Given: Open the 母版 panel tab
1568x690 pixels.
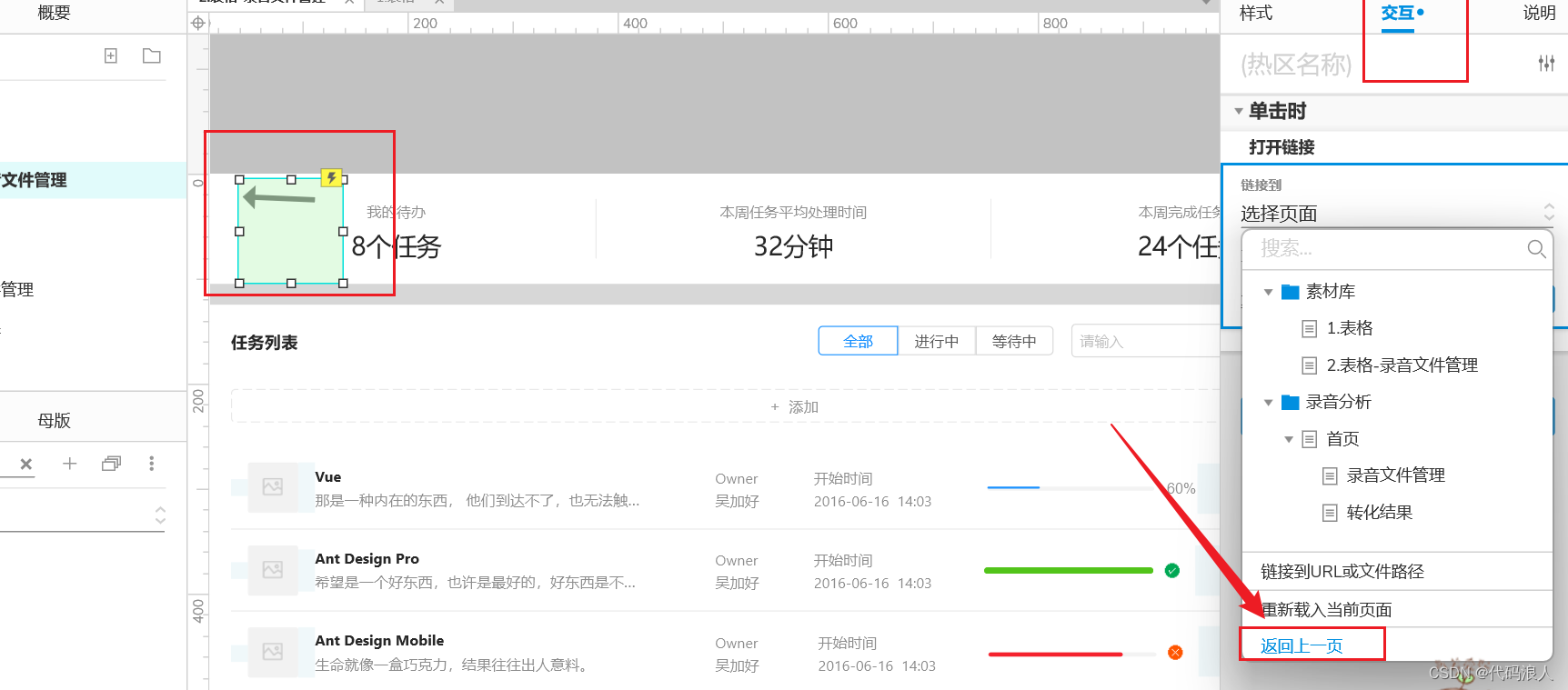Looking at the screenshot, I should pos(54,420).
